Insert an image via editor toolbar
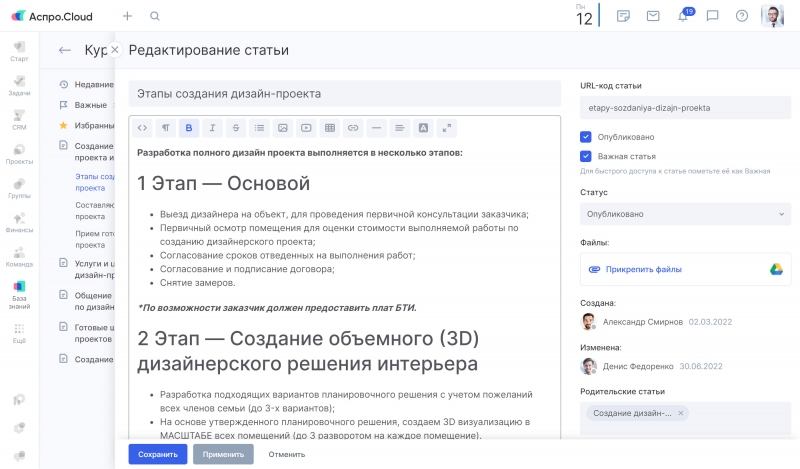This screenshot has height=469, width=800. click(283, 128)
